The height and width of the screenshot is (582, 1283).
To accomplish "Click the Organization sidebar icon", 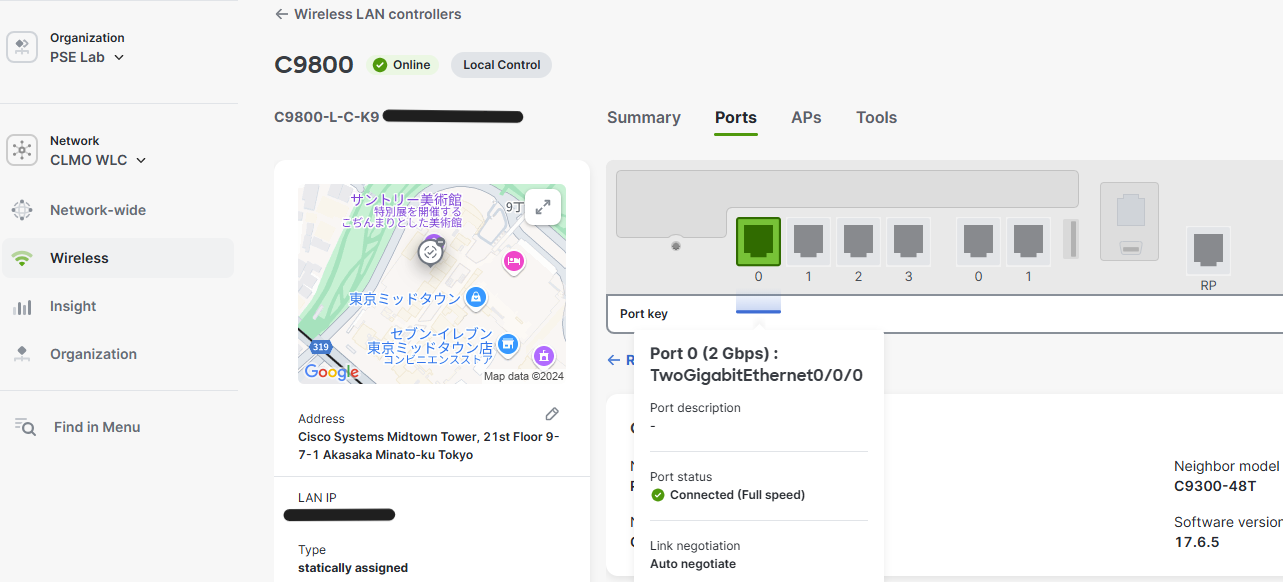I will pyautogui.click(x=22, y=354).
